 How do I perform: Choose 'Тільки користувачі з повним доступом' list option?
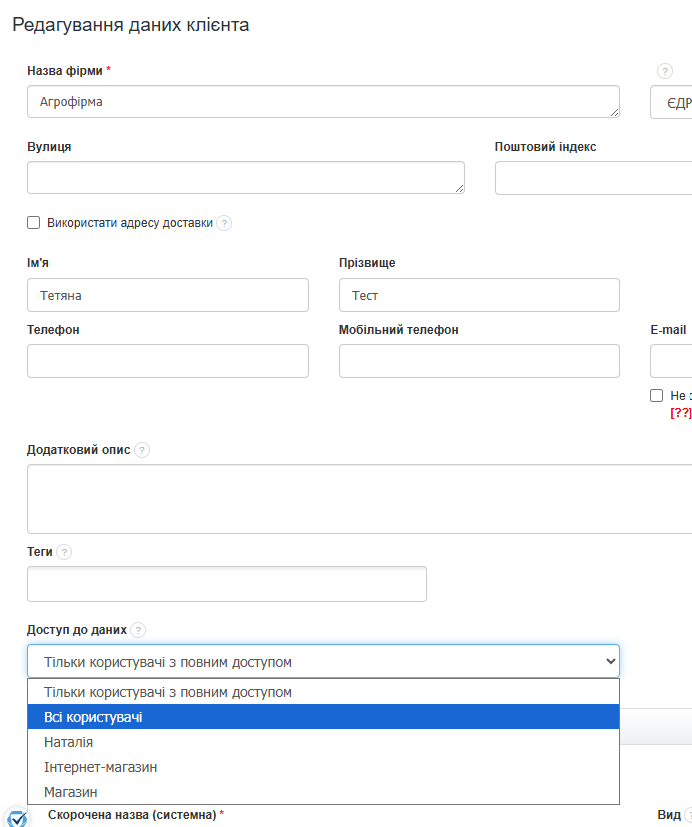(323, 692)
